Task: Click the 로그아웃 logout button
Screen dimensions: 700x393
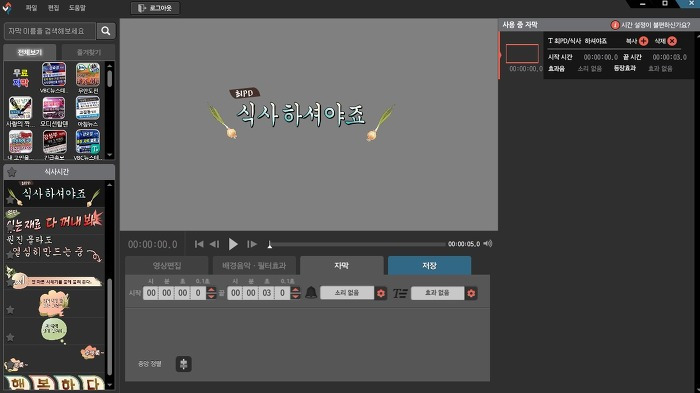Action: click(x=155, y=8)
